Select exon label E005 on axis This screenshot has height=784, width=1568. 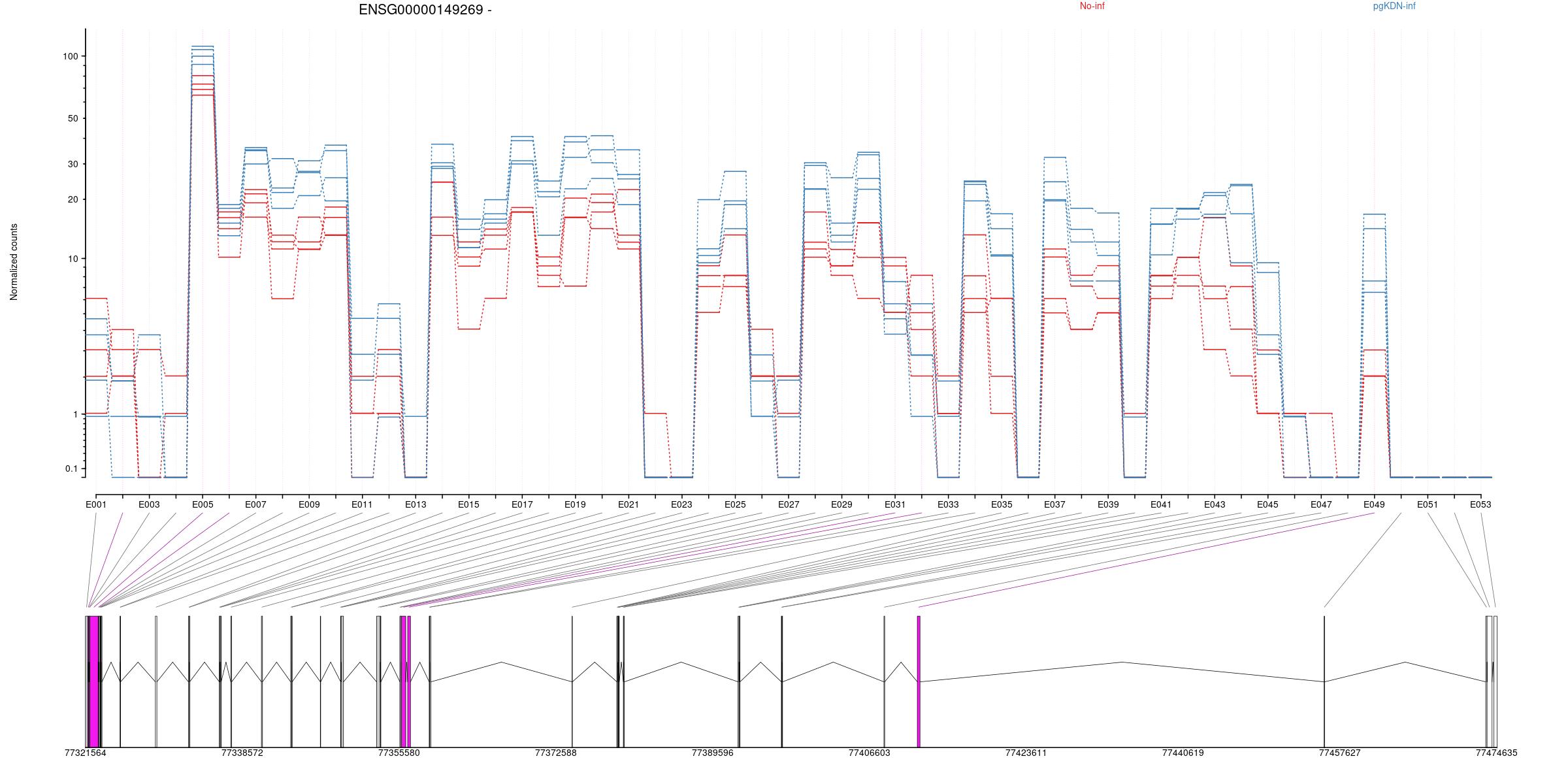pos(203,504)
